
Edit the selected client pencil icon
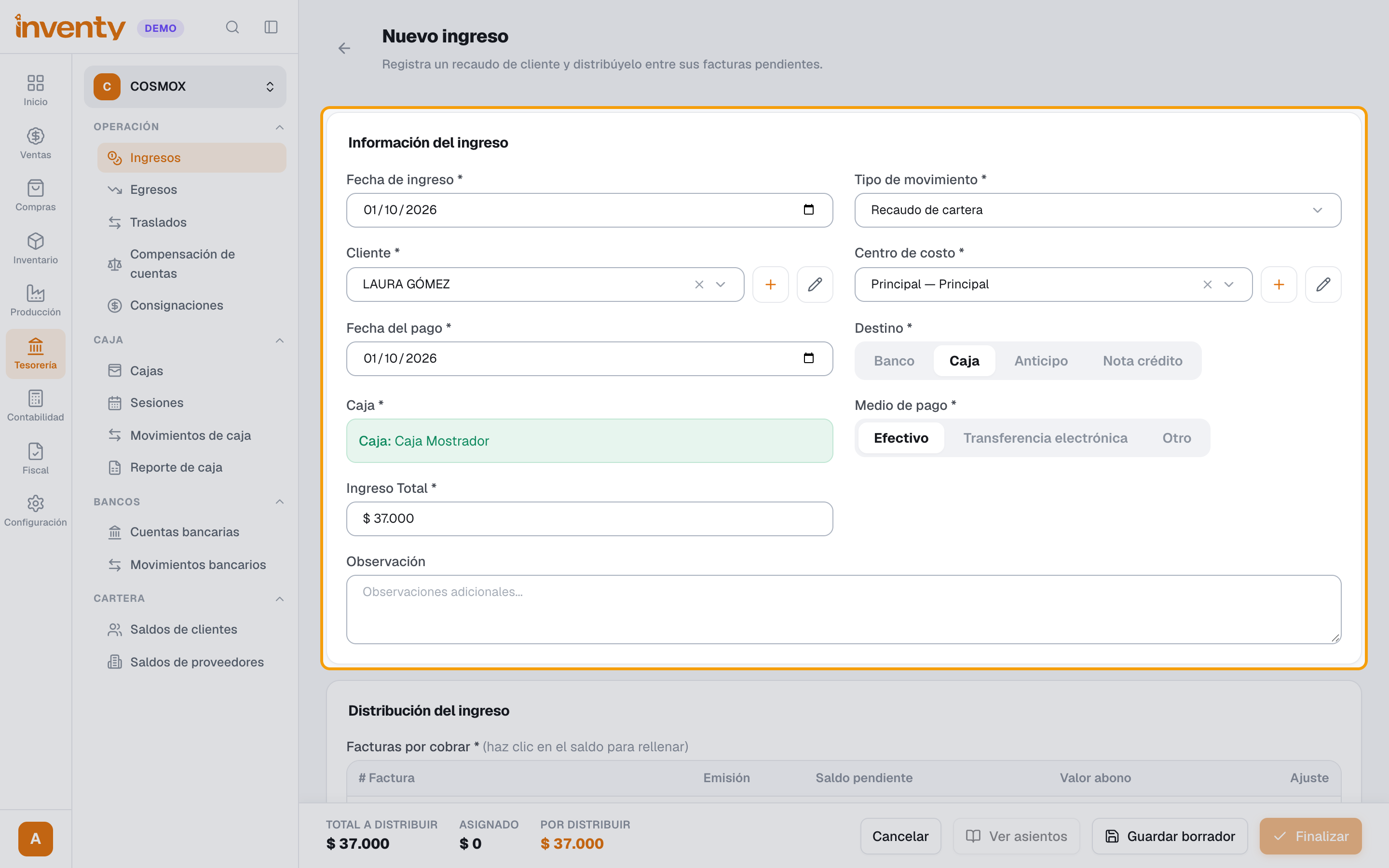[815, 284]
